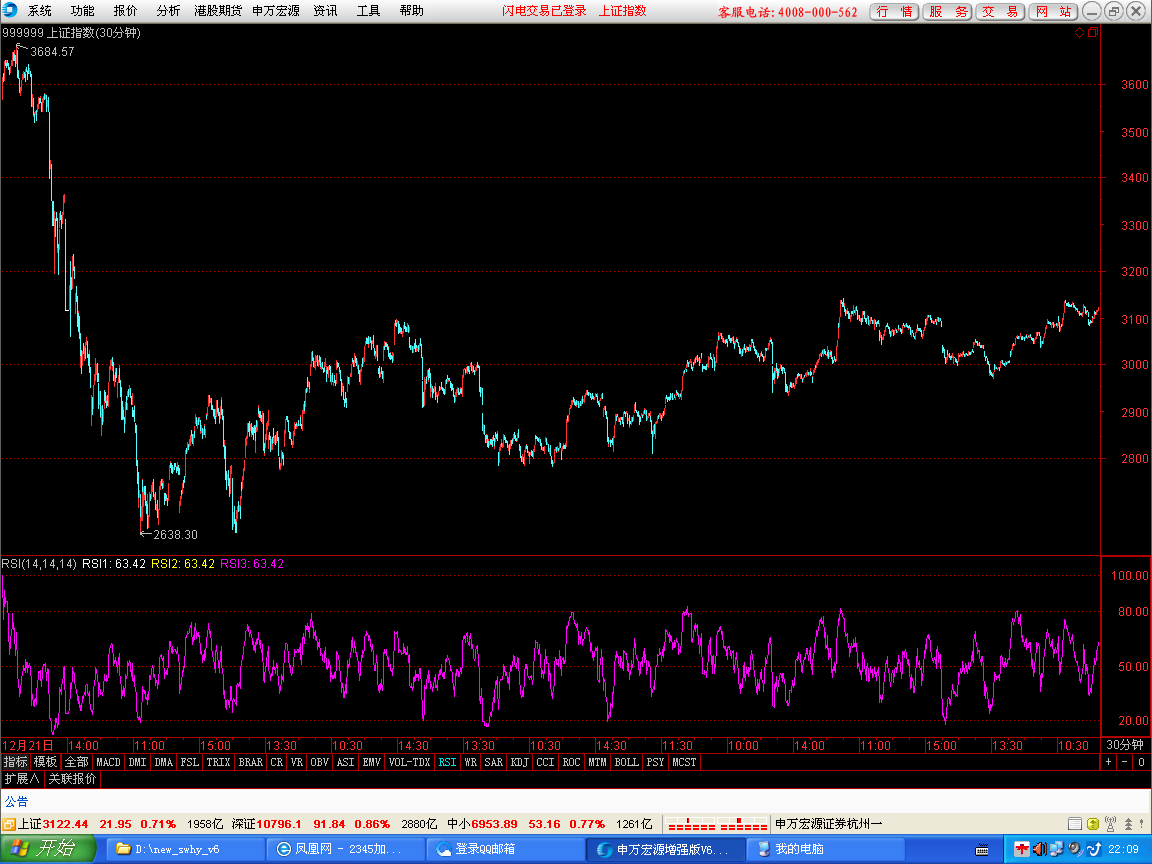Zoom in chart with the + button
This screenshot has height=864, width=1152.
pos(1109,762)
